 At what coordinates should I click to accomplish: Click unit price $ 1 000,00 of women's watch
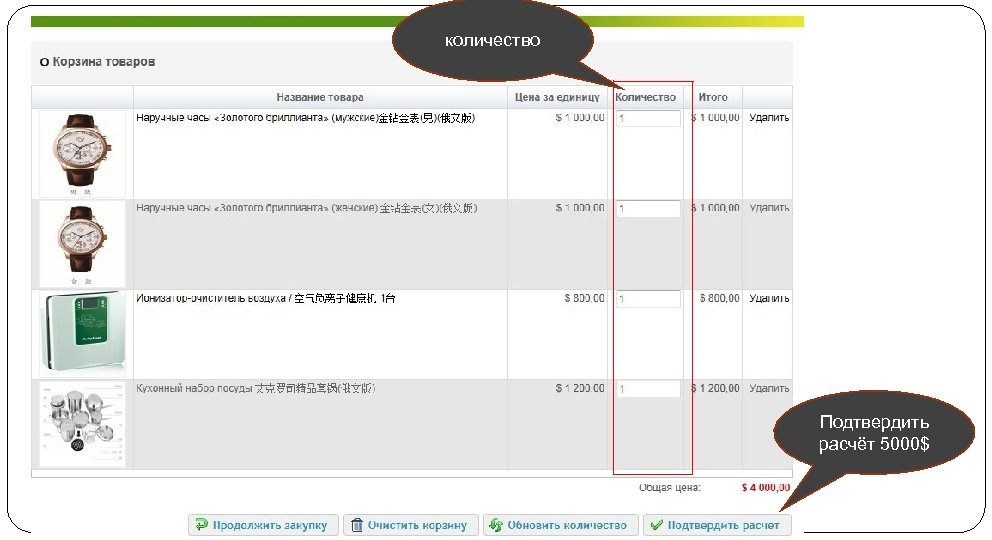580,208
